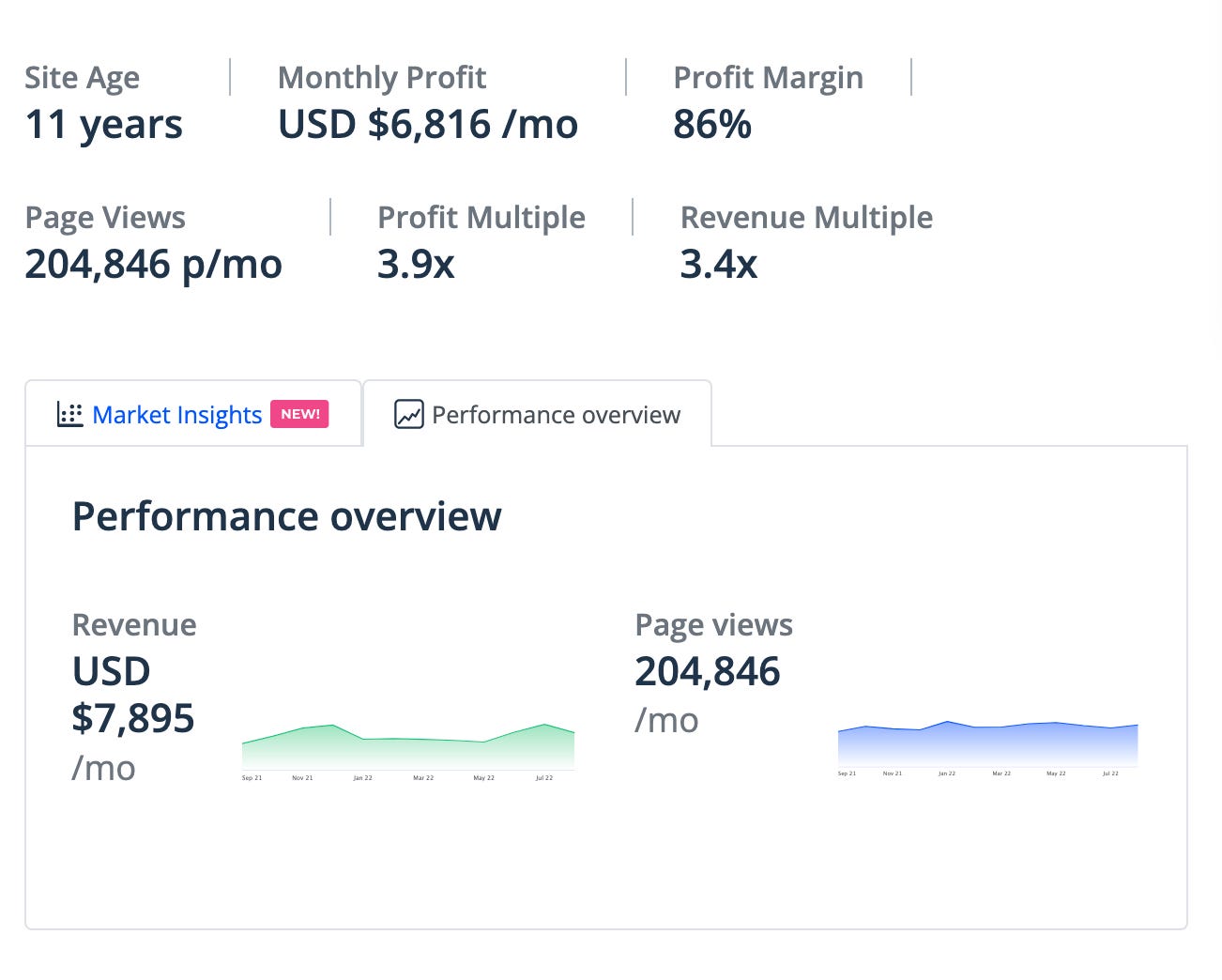Click the Jul 22 marker on Page views chart
The height and width of the screenshot is (980, 1222).
coord(1110,773)
